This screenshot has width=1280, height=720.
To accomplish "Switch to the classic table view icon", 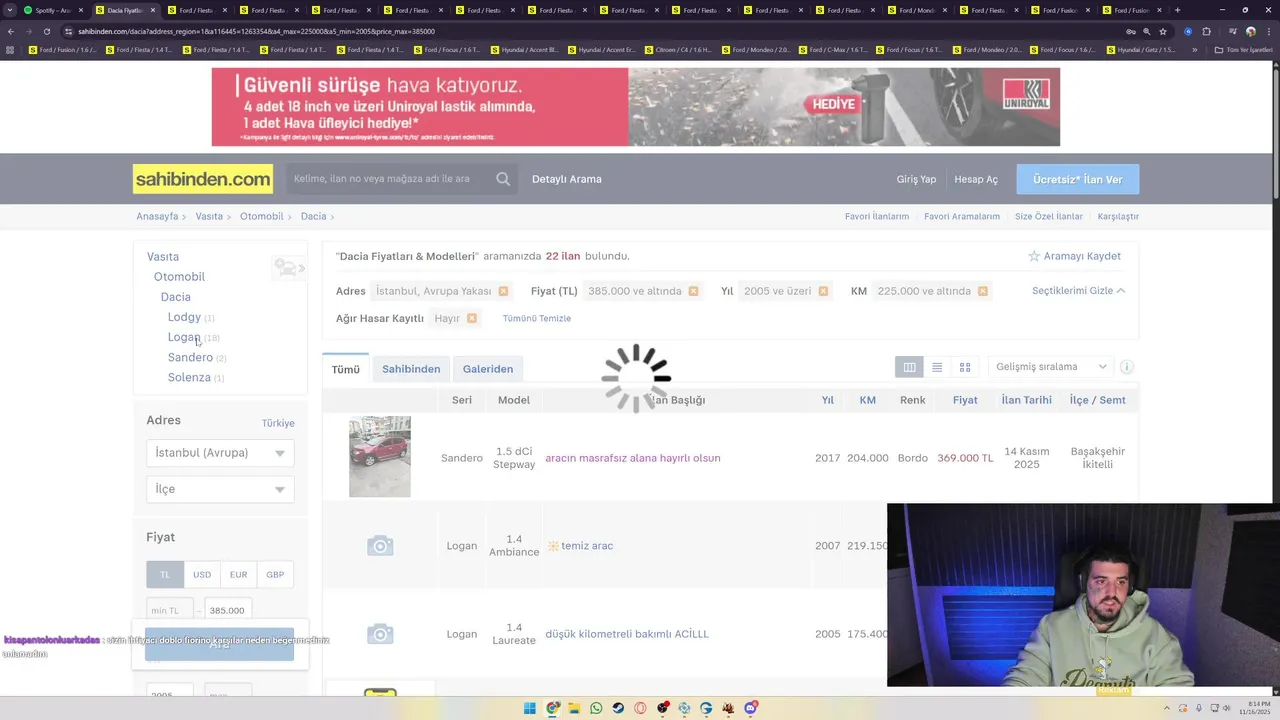I will point(909,367).
